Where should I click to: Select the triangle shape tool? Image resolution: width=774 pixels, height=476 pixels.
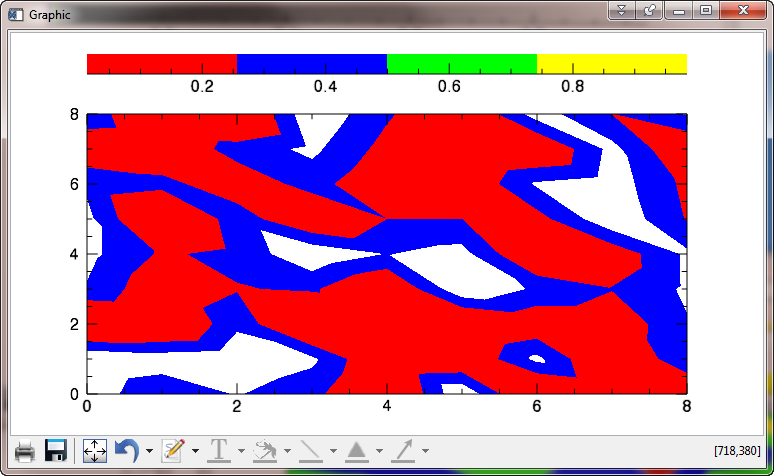click(x=357, y=451)
